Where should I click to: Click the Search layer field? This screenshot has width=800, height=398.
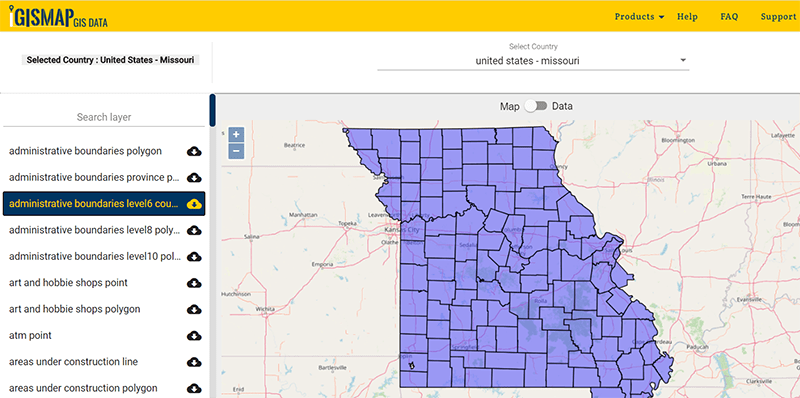[104, 117]
